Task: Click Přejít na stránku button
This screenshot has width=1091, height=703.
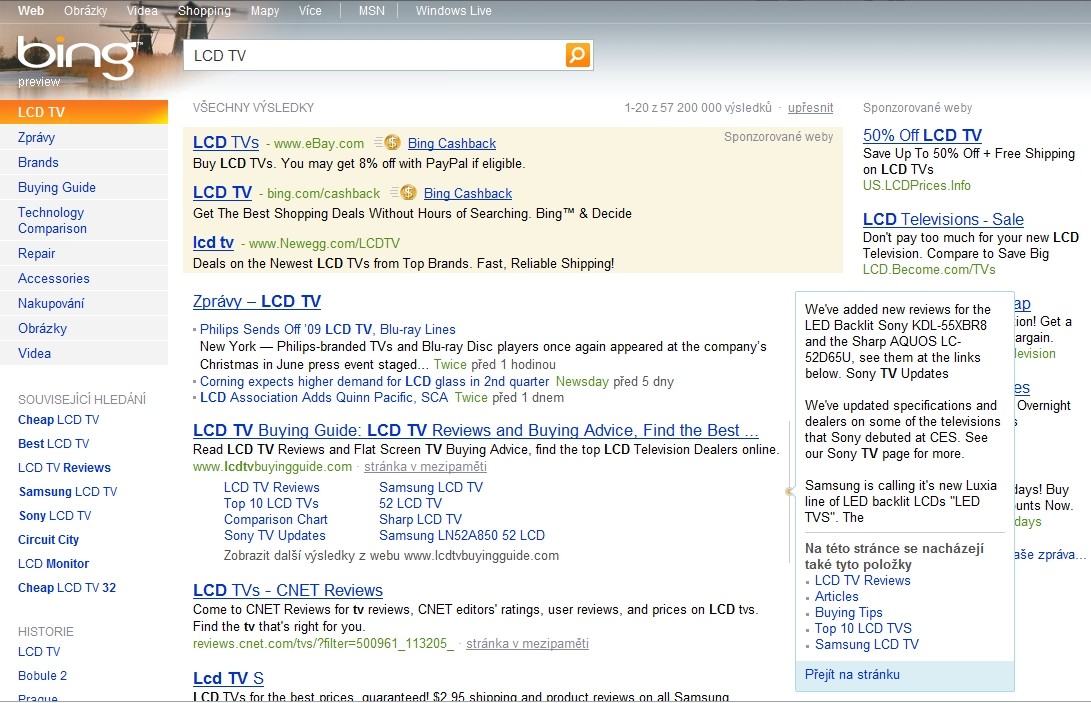Action: click(x=852, y=674)
